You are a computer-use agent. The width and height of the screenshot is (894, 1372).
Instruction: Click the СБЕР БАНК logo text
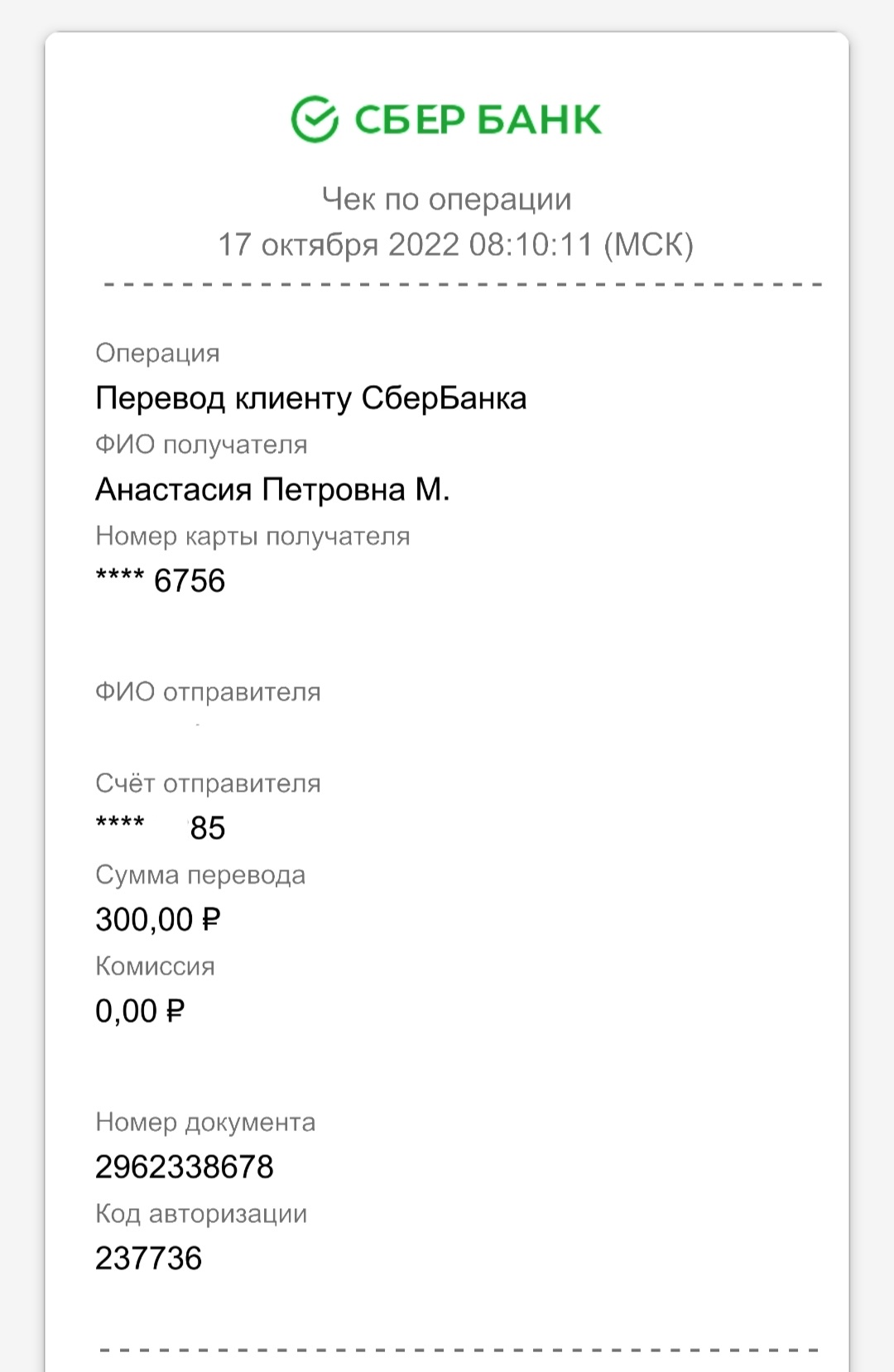point(478,120)
